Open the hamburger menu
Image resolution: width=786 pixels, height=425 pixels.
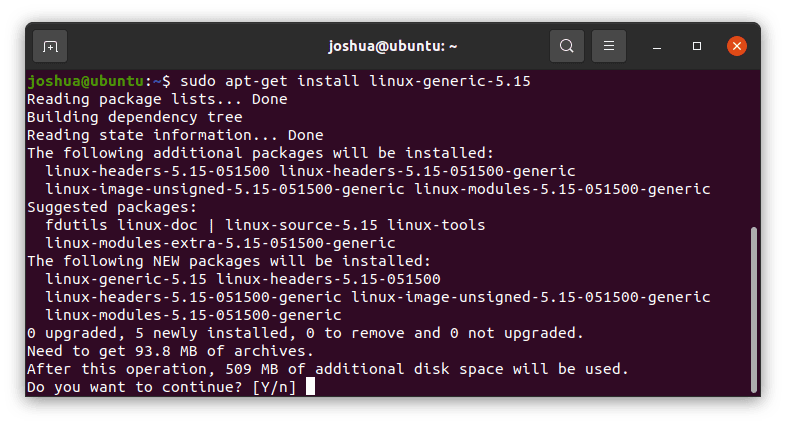[x=609, y=46]
